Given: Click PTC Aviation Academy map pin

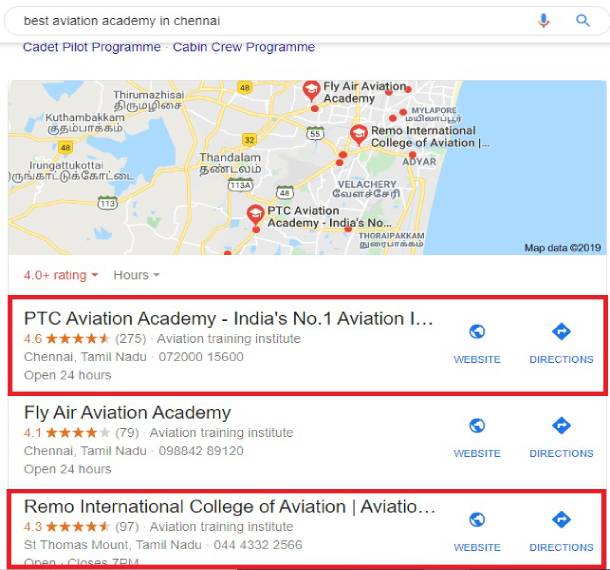Looking at the screenshot, I should tap(256, 214).
